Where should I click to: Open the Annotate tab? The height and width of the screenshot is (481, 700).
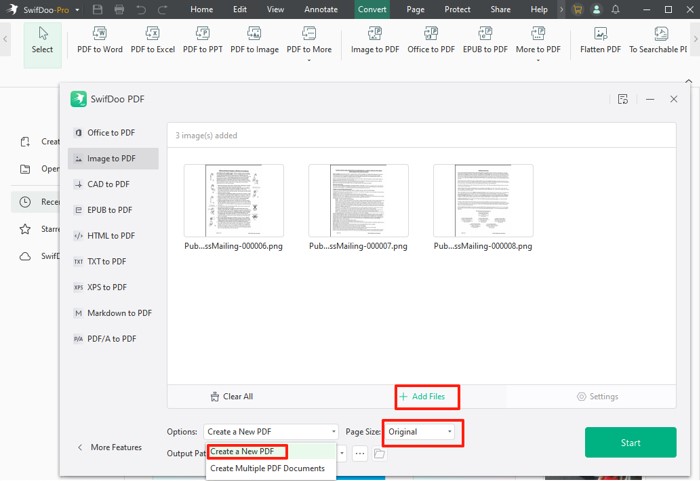point(321,9)
